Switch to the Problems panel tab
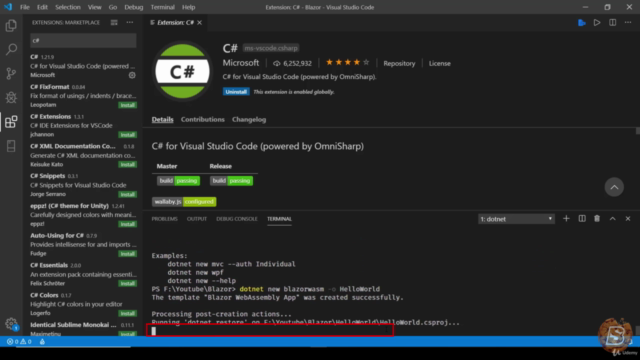 pos(164,219)
